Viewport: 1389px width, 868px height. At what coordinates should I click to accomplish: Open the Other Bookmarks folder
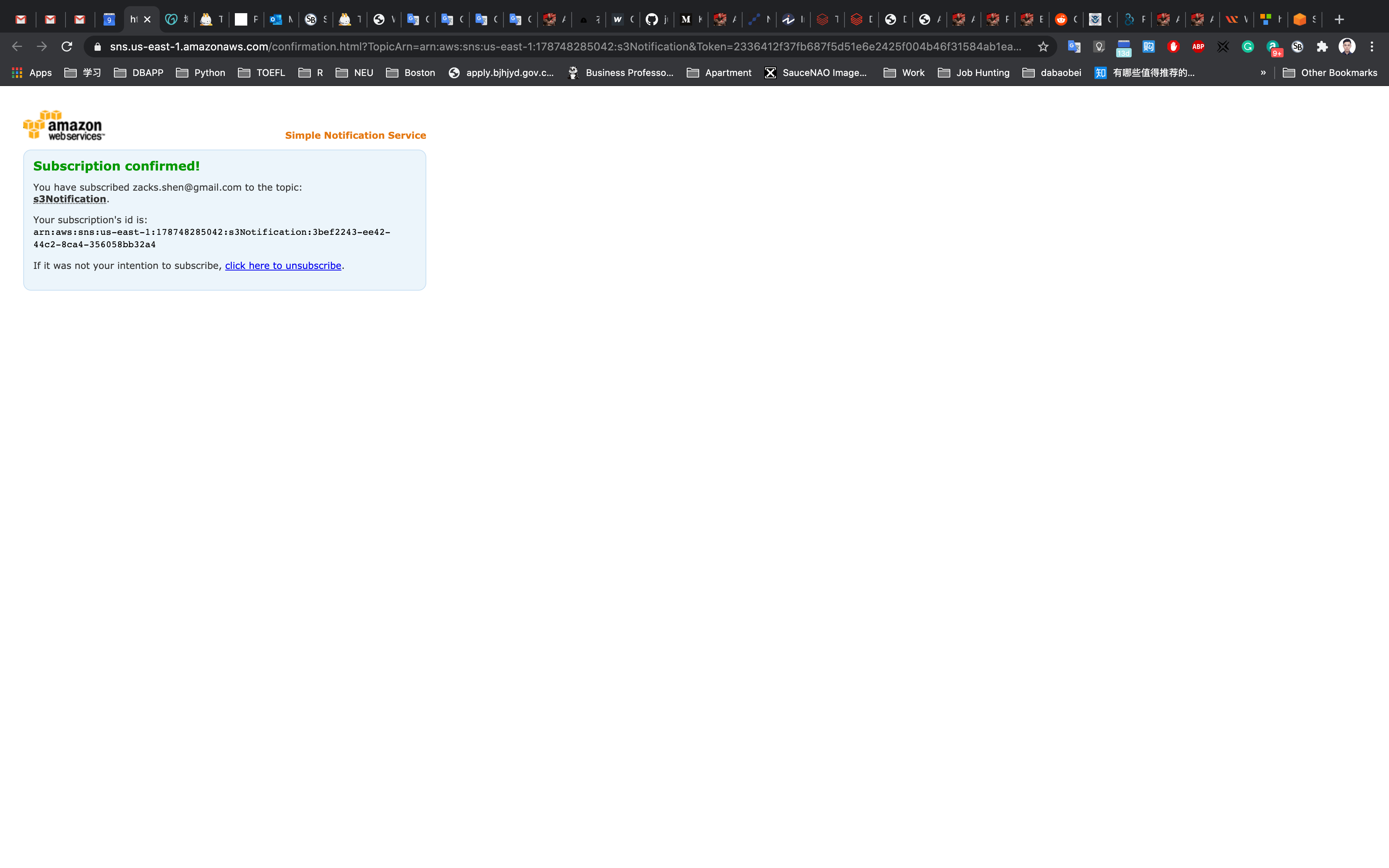1330,72
